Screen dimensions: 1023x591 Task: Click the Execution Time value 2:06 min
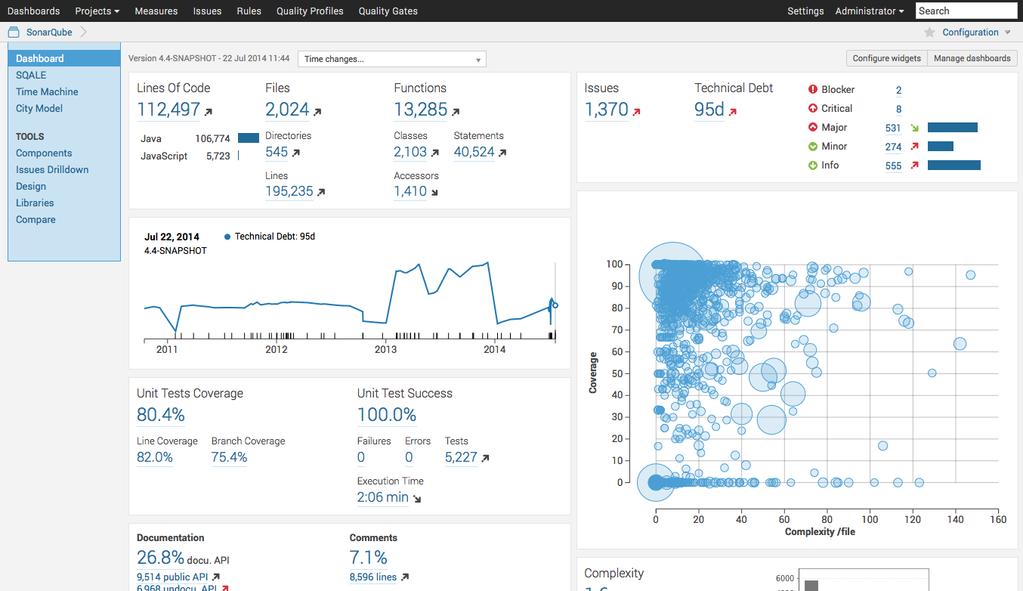pos(382,497)
